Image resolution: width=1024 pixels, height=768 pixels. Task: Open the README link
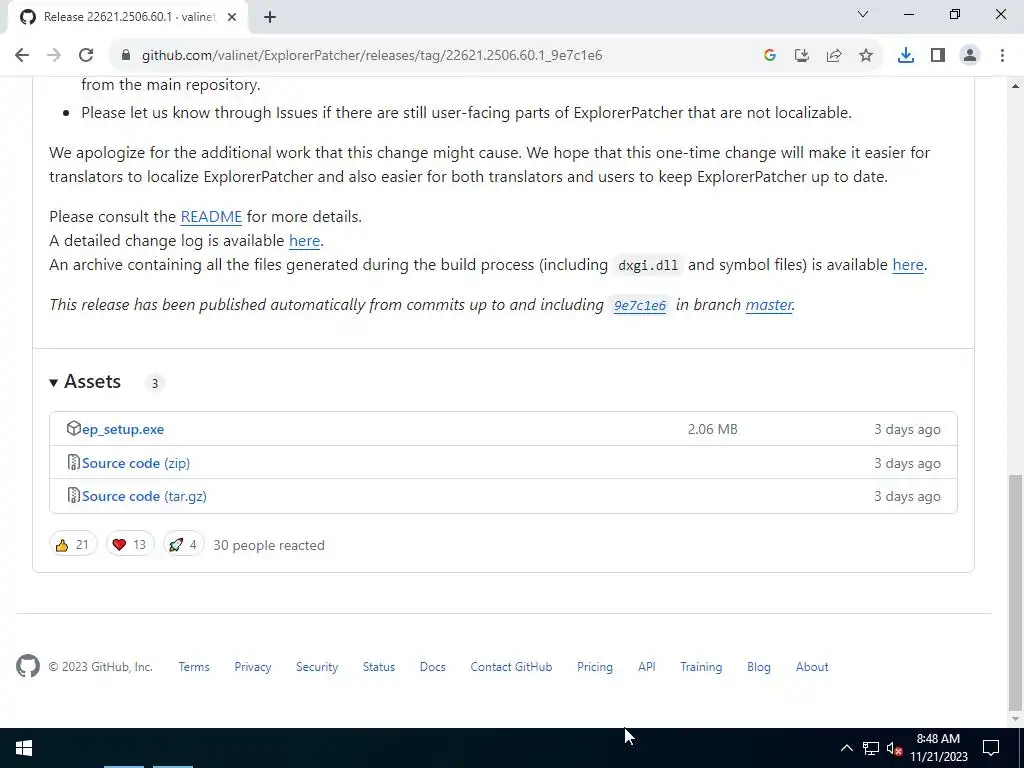[211, 217]
